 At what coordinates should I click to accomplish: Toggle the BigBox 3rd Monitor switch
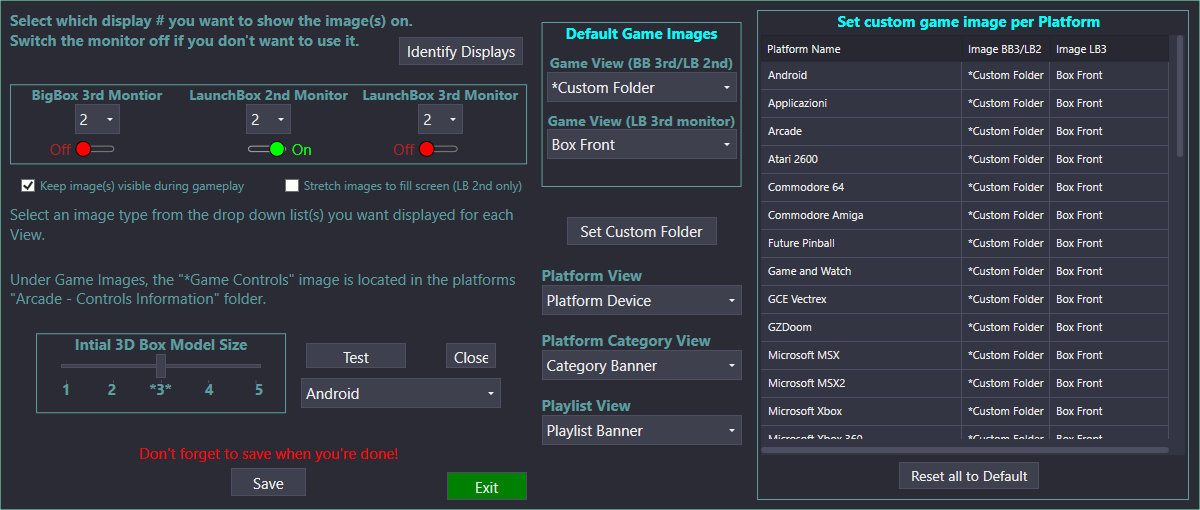[96, 149]
